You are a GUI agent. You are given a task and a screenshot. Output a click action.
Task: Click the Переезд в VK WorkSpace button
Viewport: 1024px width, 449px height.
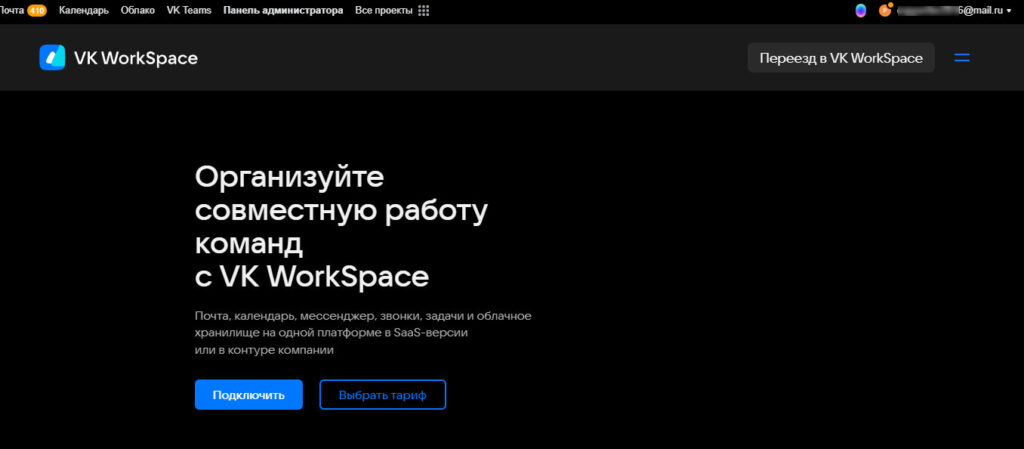pyautogui.click(x=841, y=57)
